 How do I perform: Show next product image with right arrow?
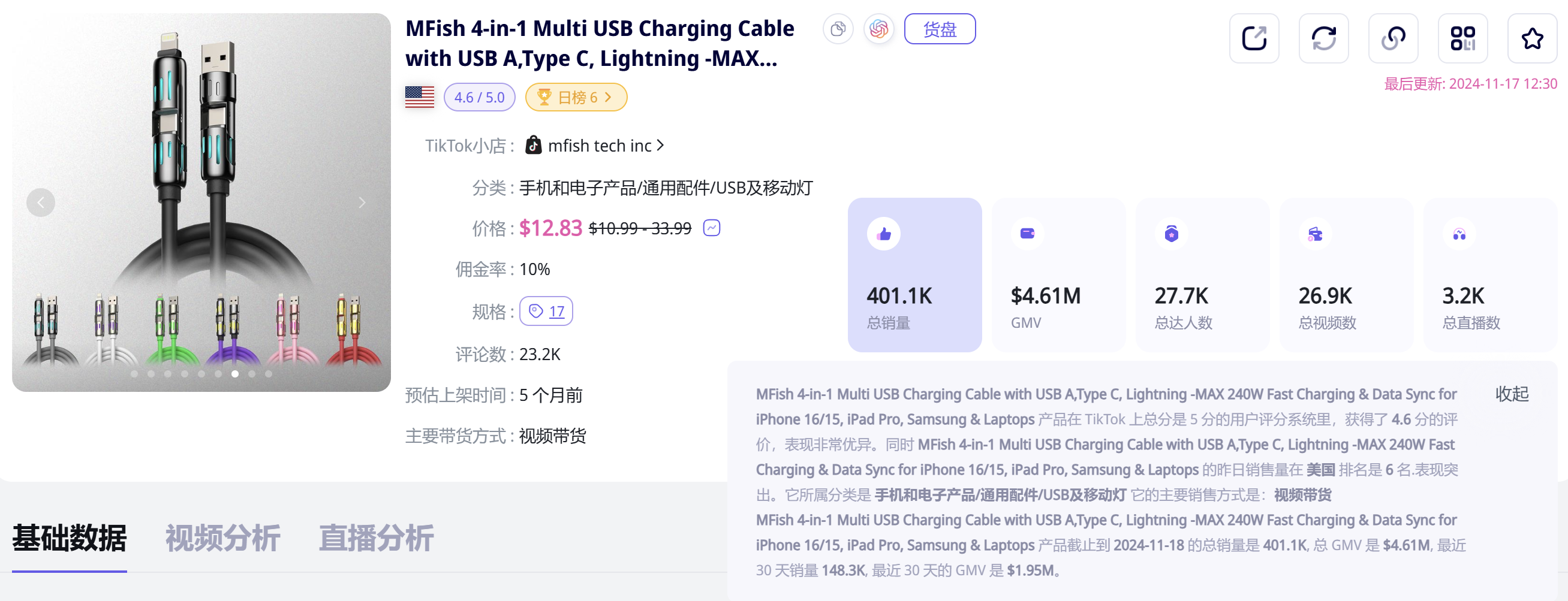tap(362, 203)
